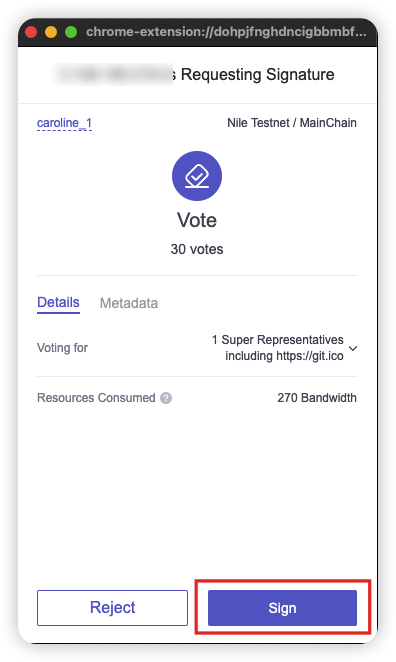Screen dimensions: 396x662
Task: Open the Resources Consumed help icon
Action: [166, 398]
